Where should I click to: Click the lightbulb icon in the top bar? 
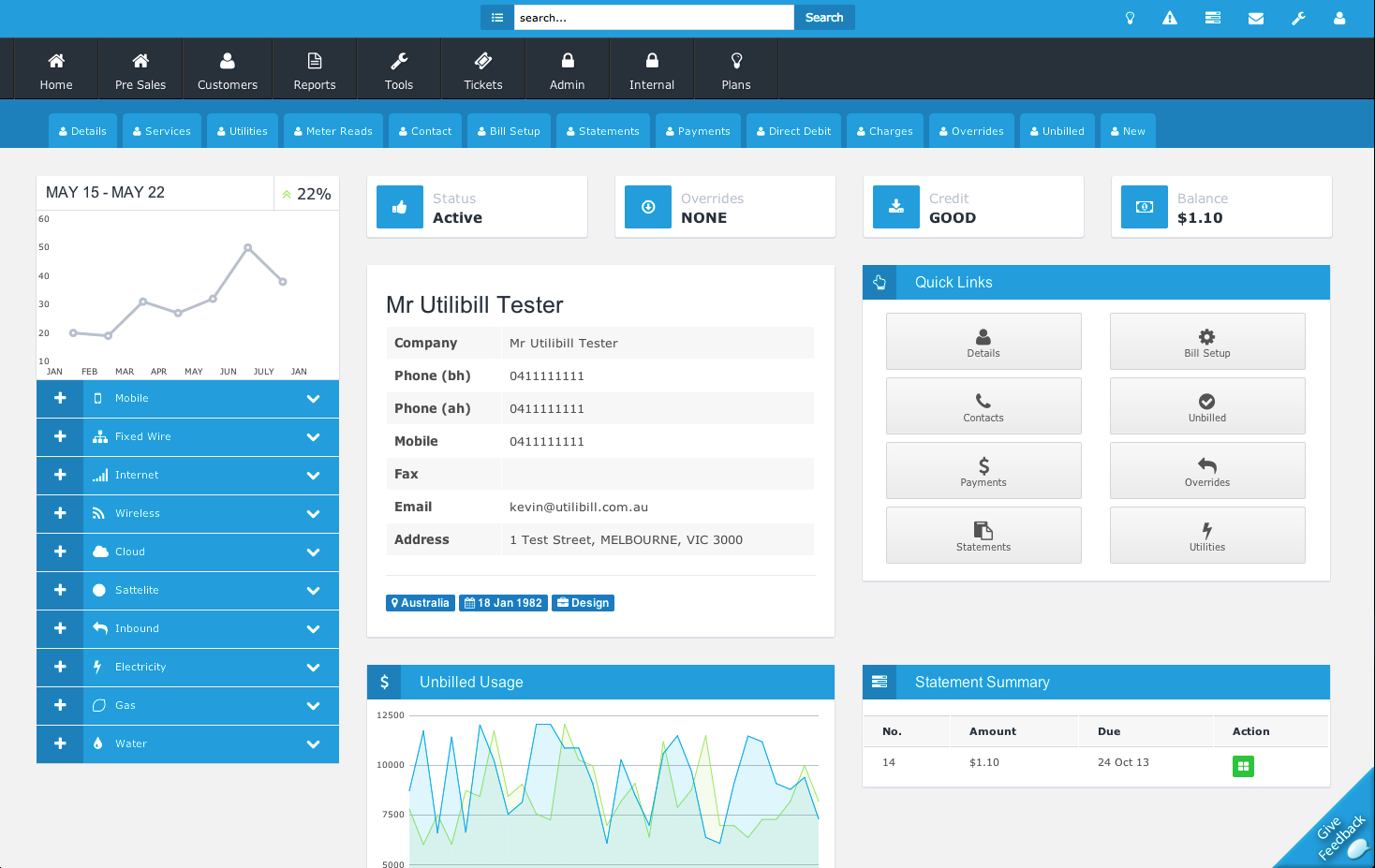tap(1130, 17)
